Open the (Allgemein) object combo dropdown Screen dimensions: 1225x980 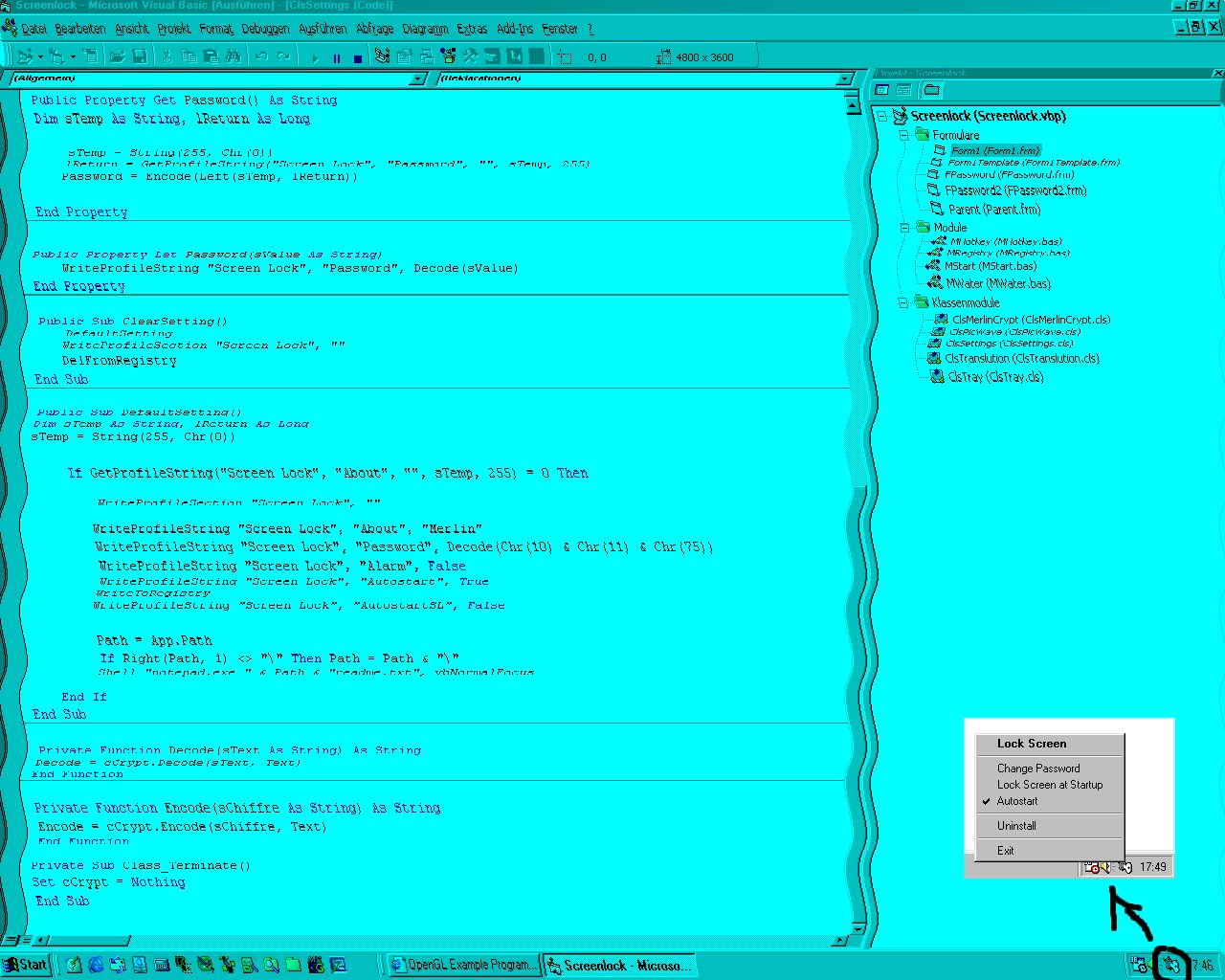pos(417,78)
